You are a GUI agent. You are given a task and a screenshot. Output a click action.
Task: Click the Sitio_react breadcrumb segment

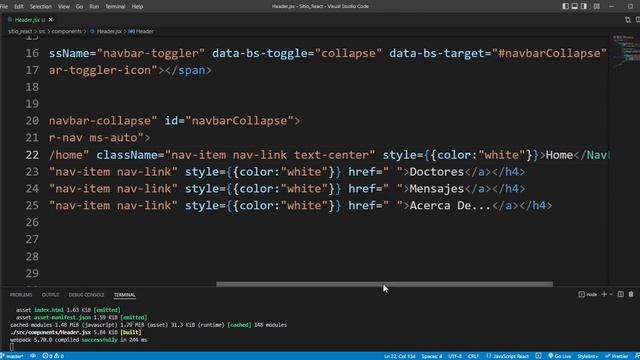point(20,31)
